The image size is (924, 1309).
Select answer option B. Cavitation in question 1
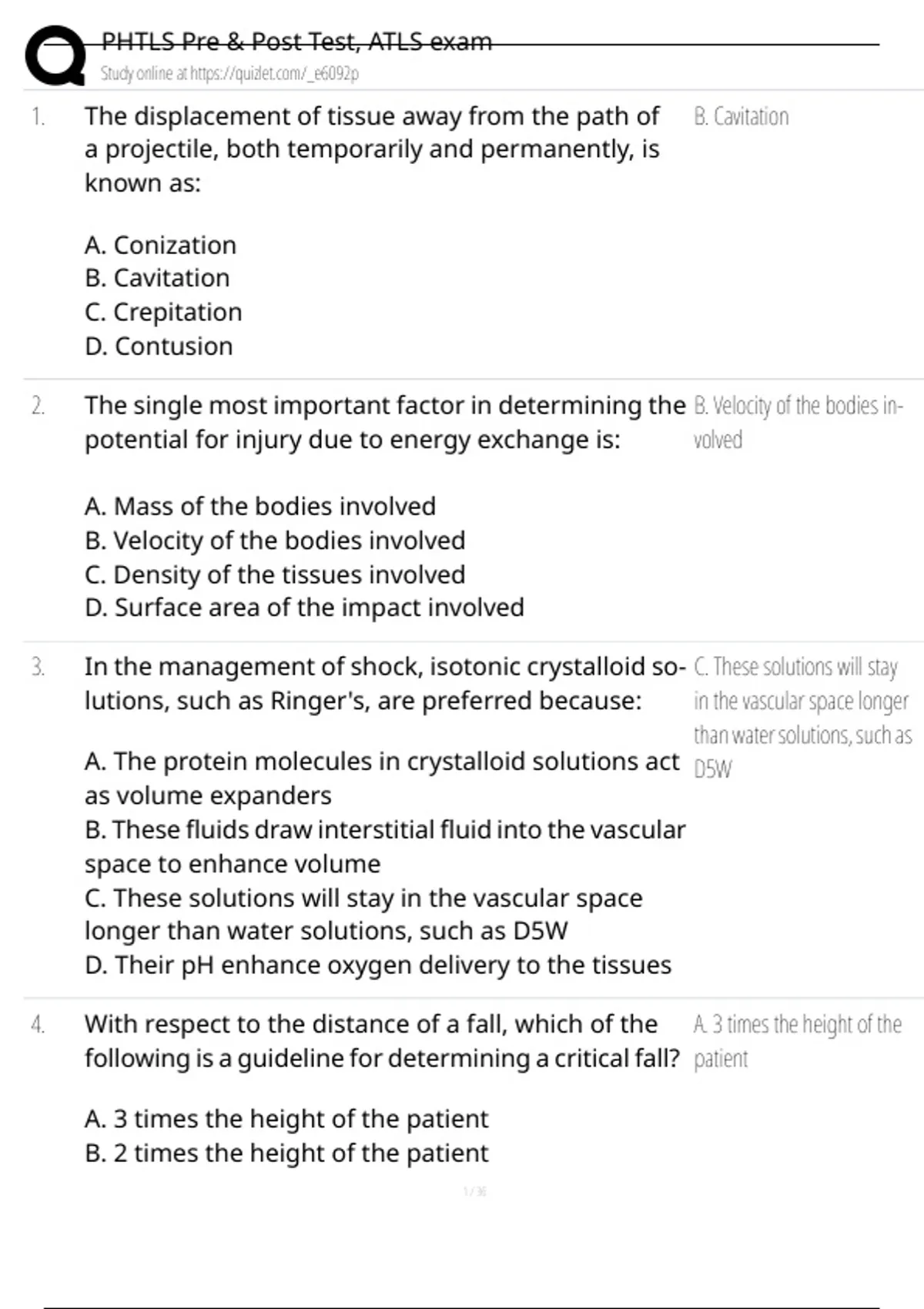pos(157,278)
